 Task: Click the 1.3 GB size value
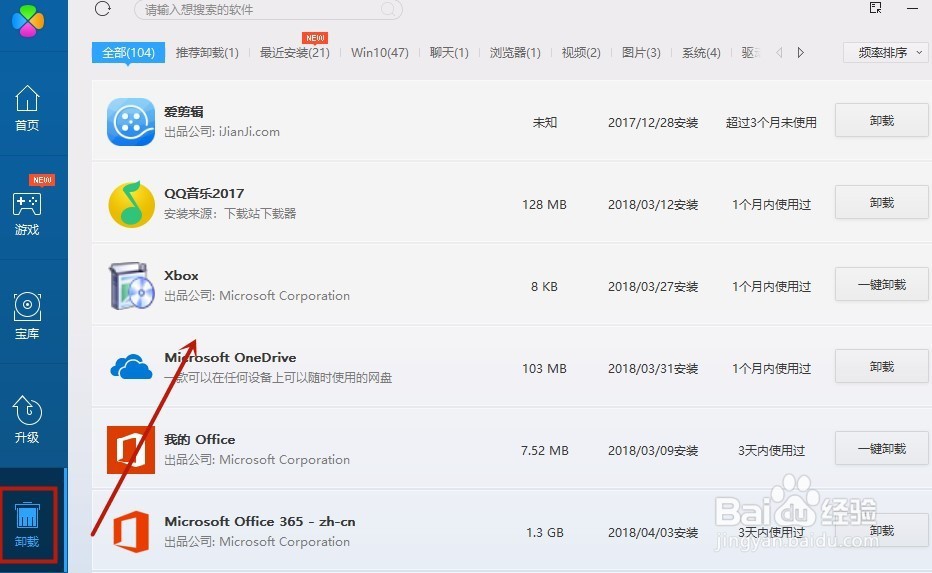544,533
